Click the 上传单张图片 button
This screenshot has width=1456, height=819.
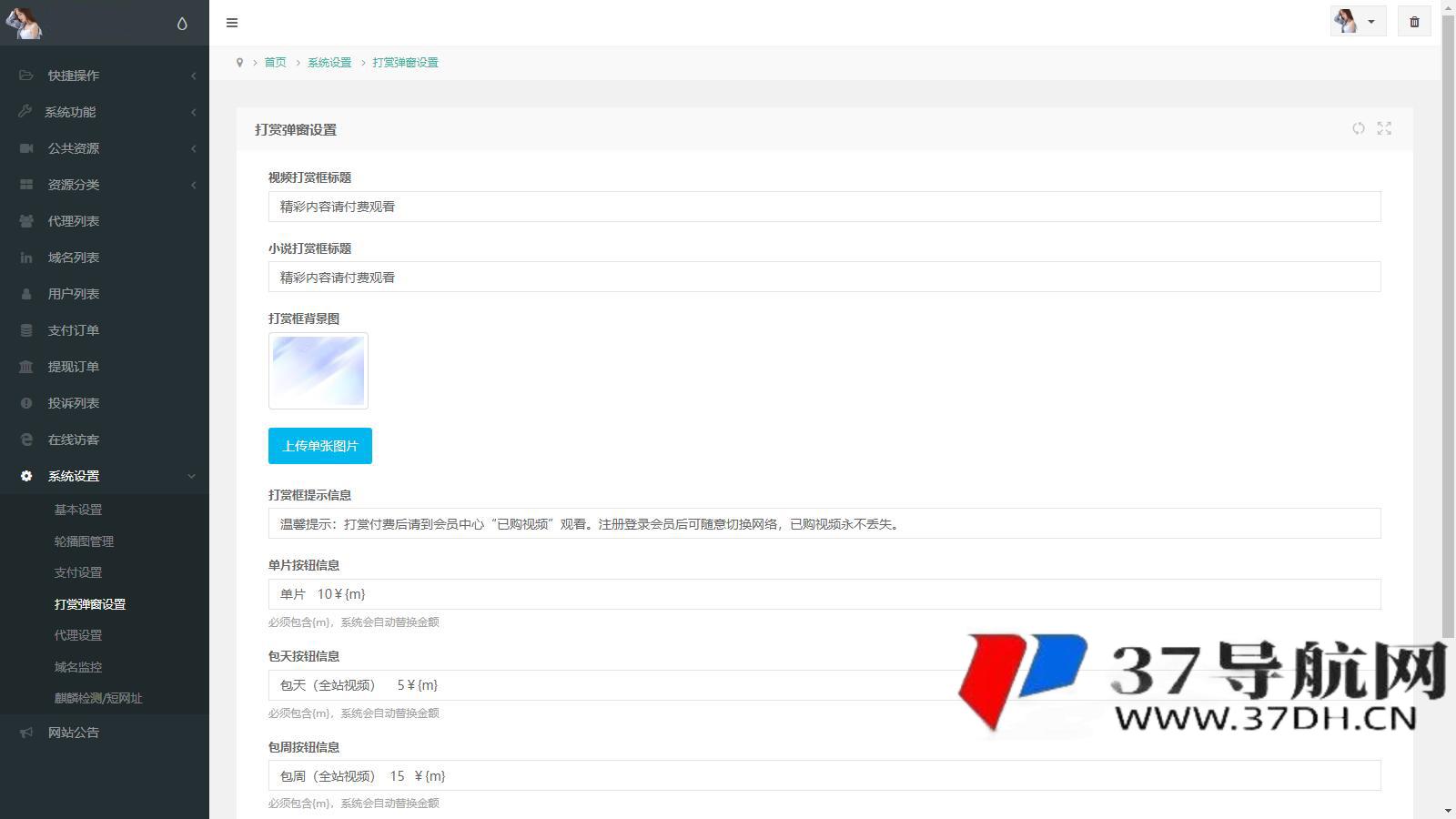click(320, 446)
